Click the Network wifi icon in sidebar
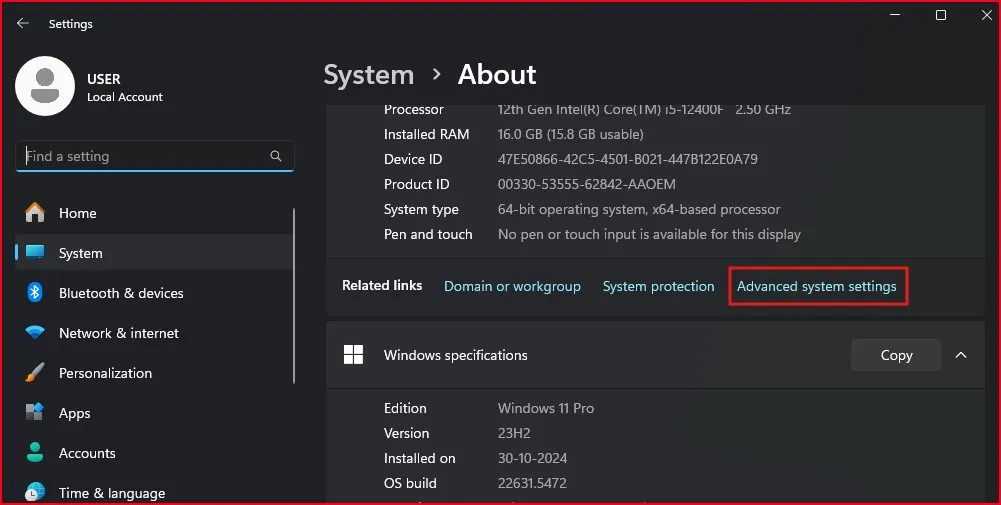The width and height of the screenshot is (1001, 505). [35, 333]
